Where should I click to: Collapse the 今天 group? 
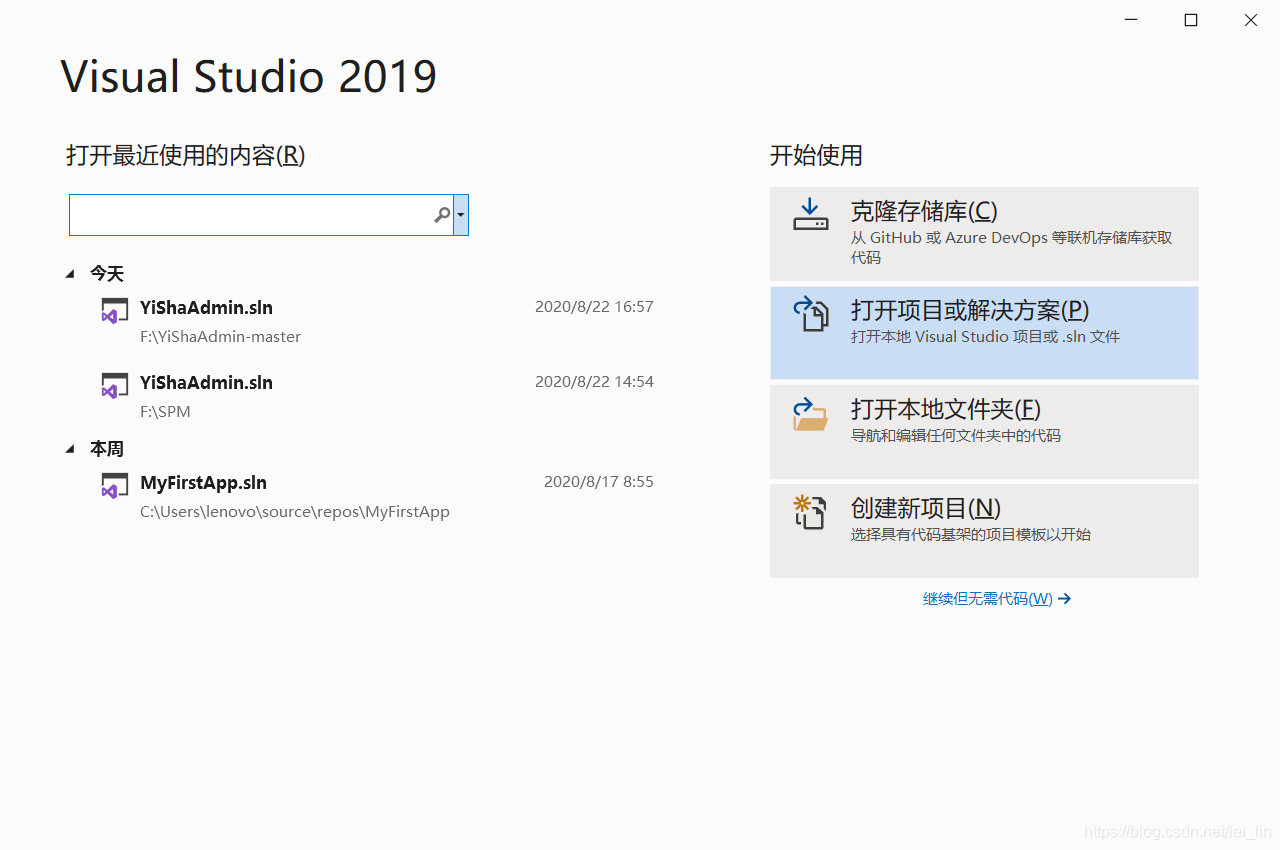(x=70, y=273)
